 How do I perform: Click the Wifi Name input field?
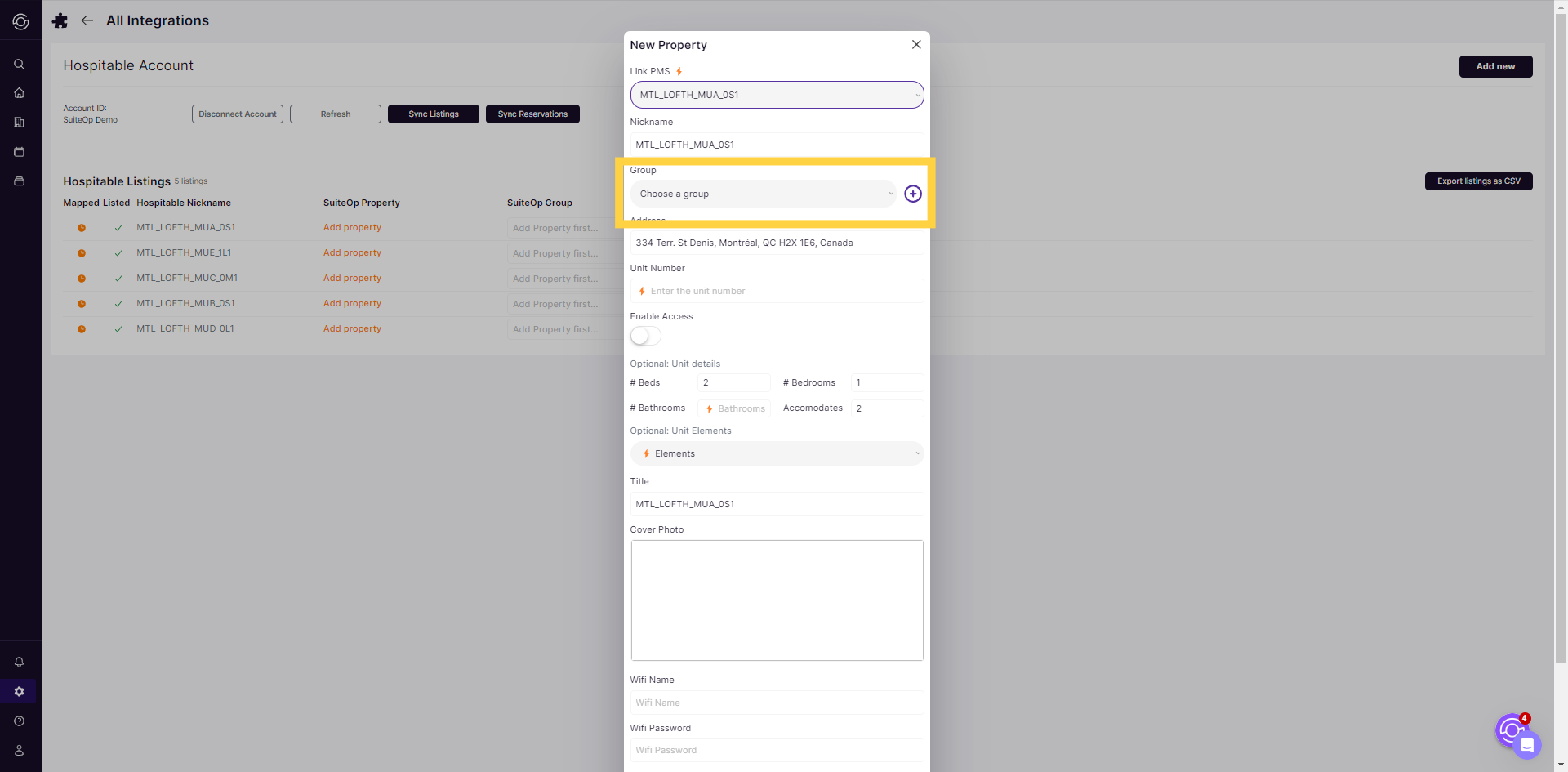click(x=776, y=703)
